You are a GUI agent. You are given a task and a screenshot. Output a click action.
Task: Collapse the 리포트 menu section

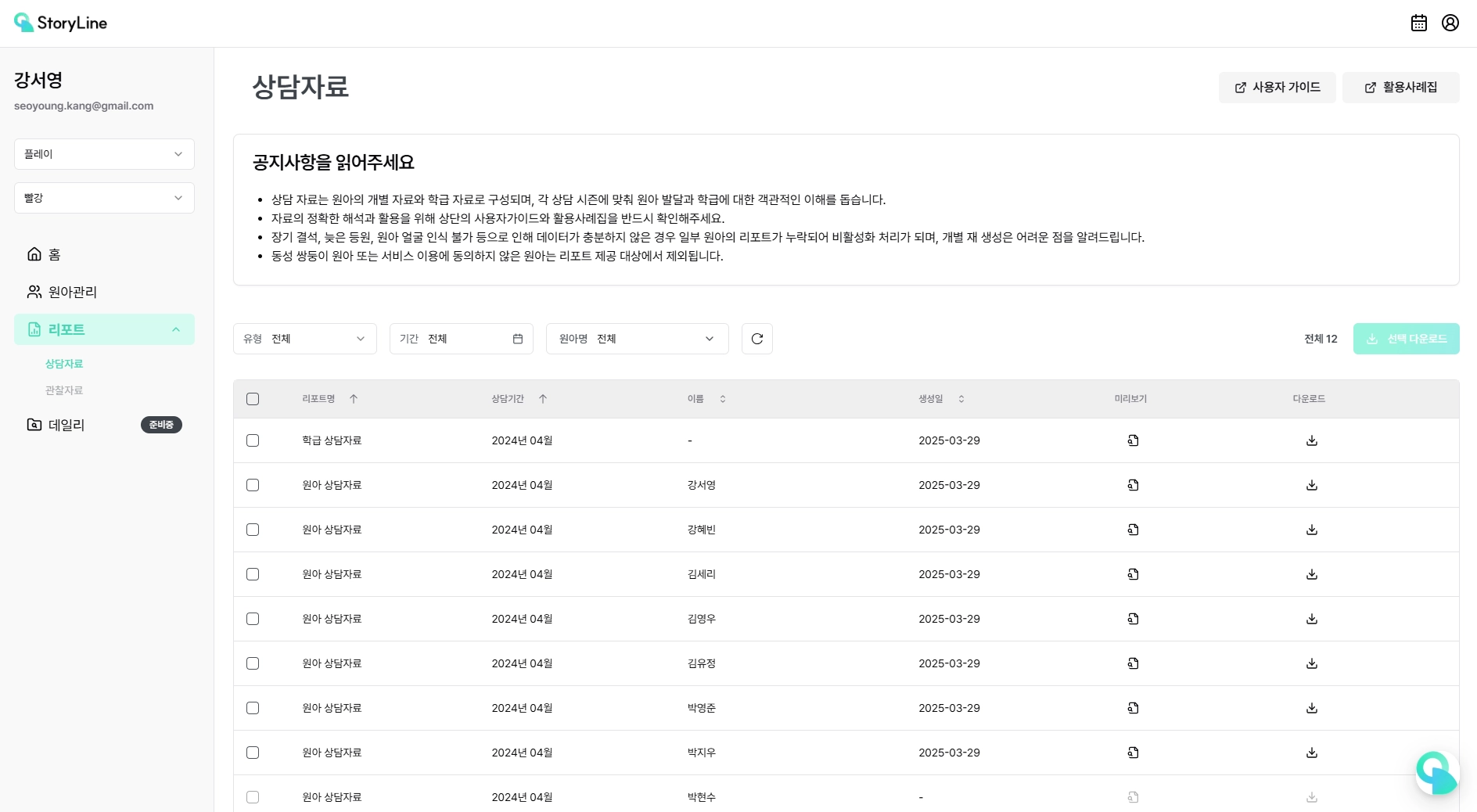(x=104, y=329)
